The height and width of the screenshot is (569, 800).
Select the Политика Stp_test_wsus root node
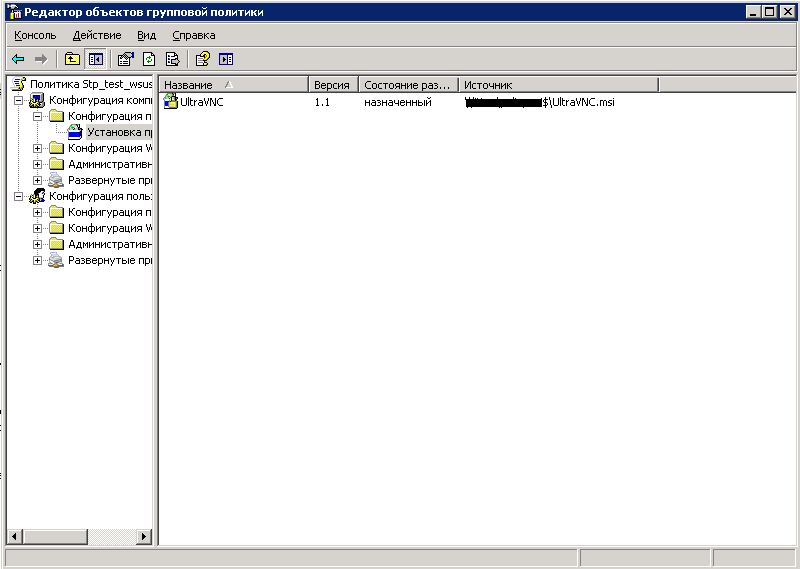[x=91, y=84]
